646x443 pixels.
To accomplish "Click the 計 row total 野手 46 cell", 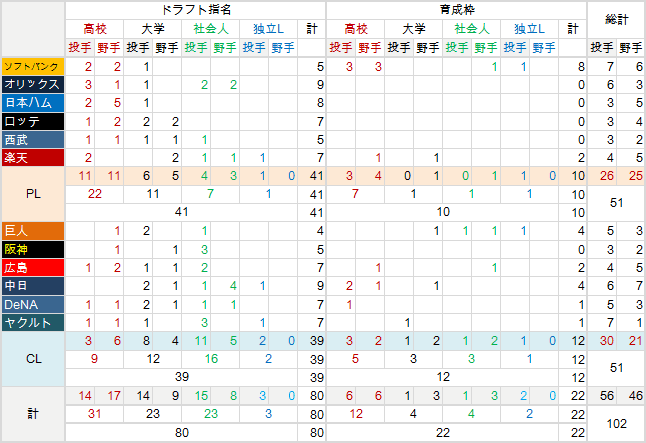I will pos(631,396).
